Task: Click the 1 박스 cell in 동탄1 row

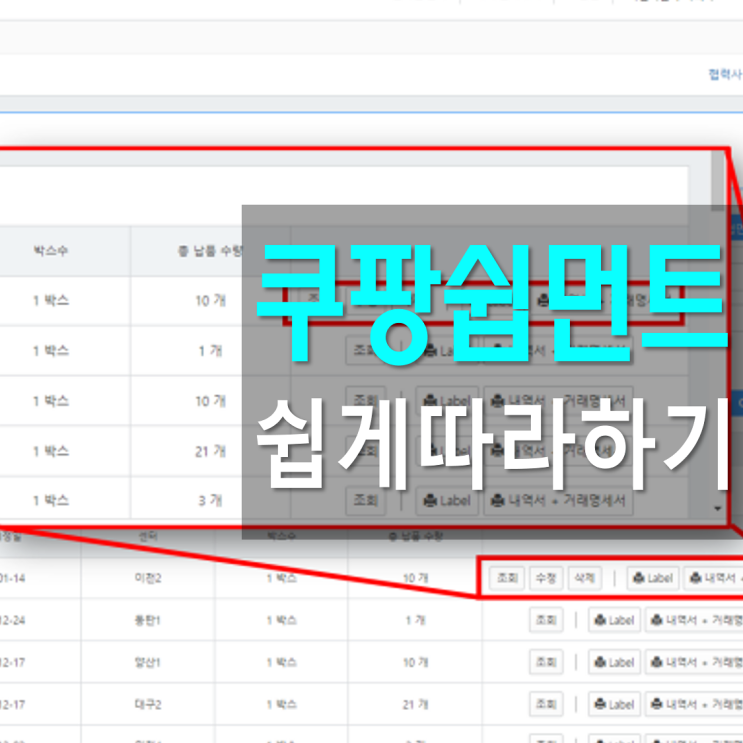Action: click(281, 620)
